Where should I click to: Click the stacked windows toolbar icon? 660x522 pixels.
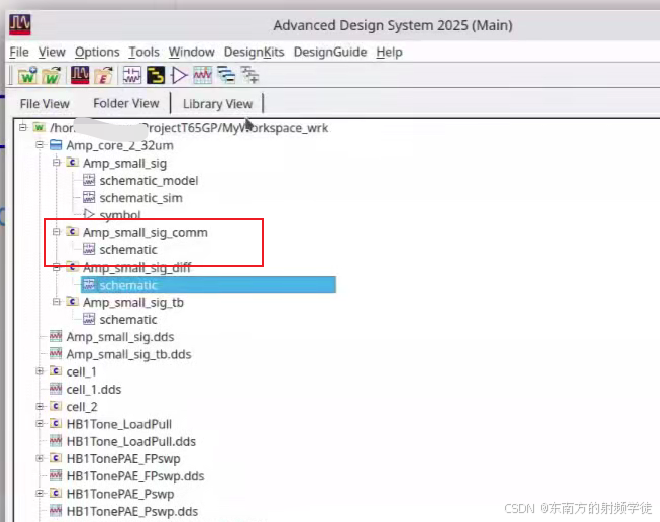tap(226, 76)
